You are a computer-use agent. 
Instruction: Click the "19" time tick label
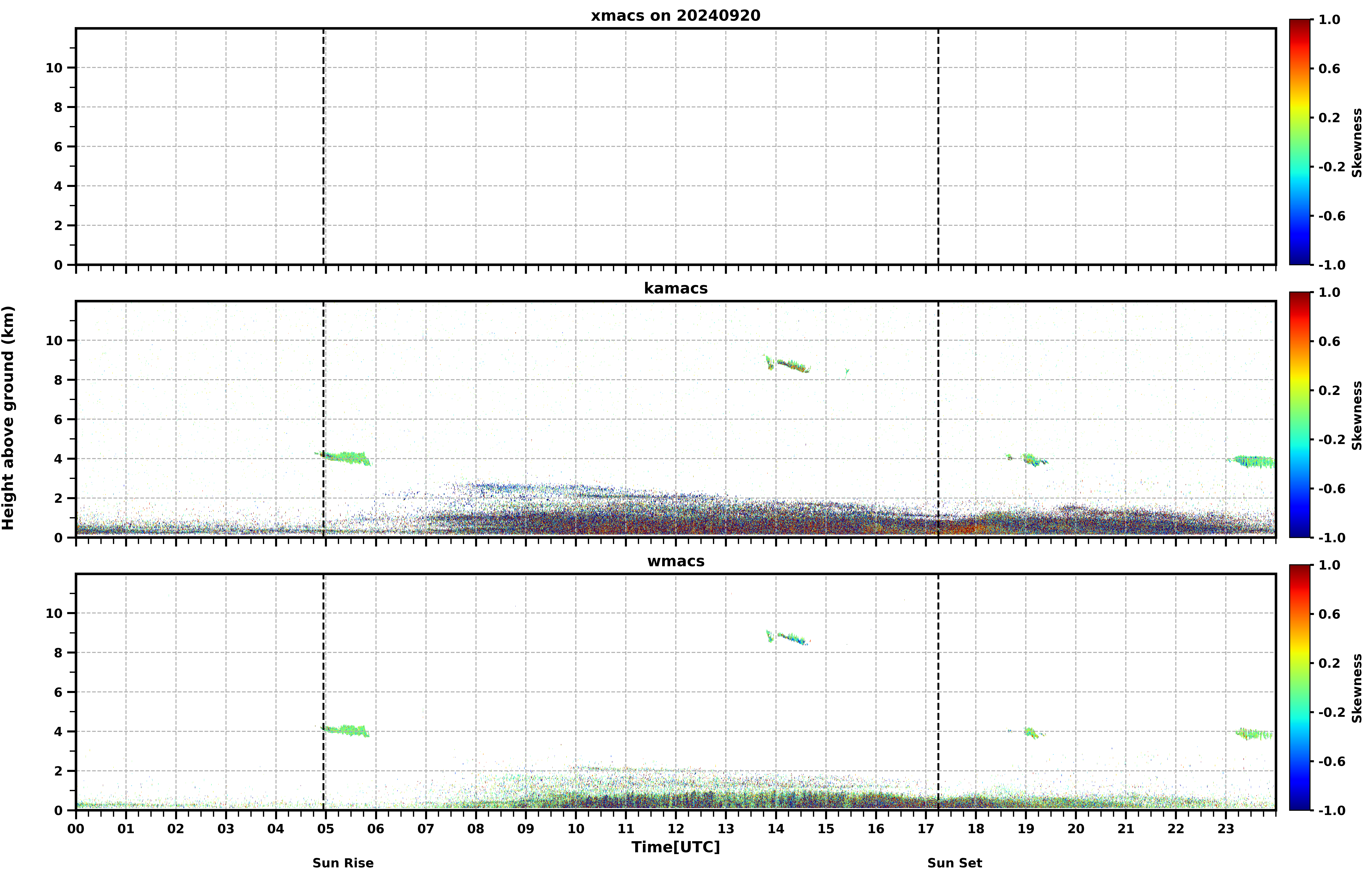[x=1026, y=829]
